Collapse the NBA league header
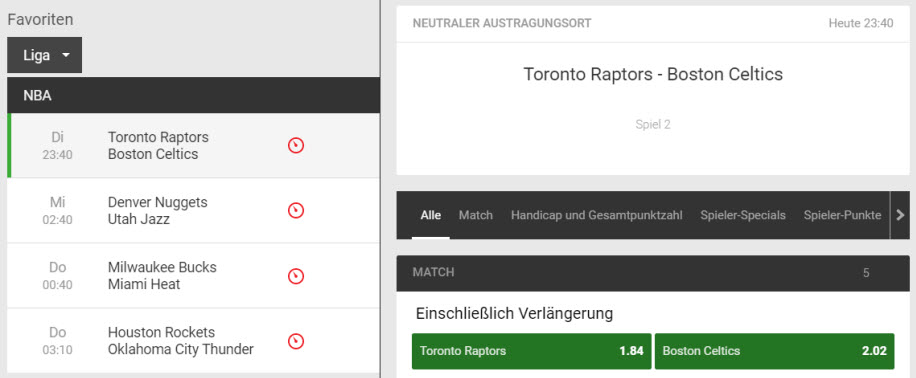The image size is (916, 378). click(x=193, y=95)
